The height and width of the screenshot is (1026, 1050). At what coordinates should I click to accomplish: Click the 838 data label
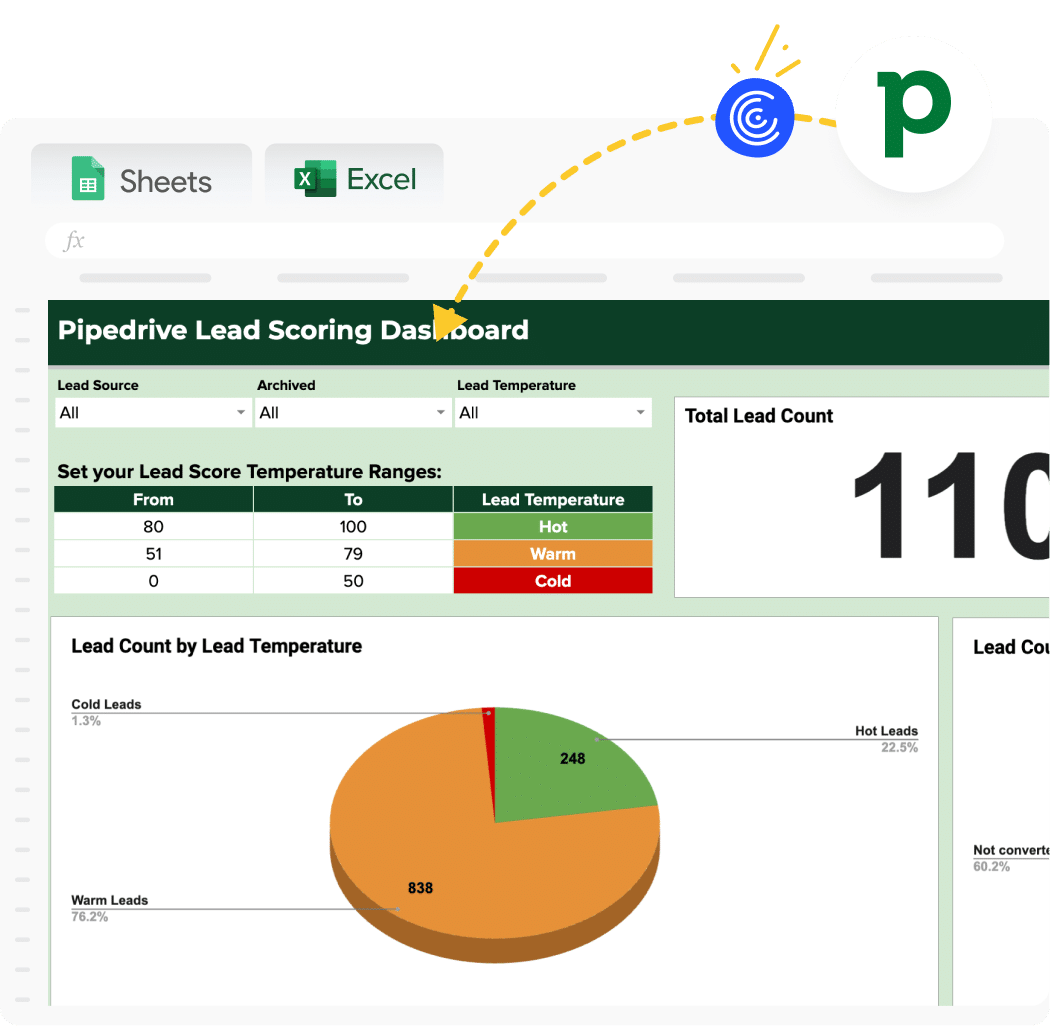coord(420,888)
